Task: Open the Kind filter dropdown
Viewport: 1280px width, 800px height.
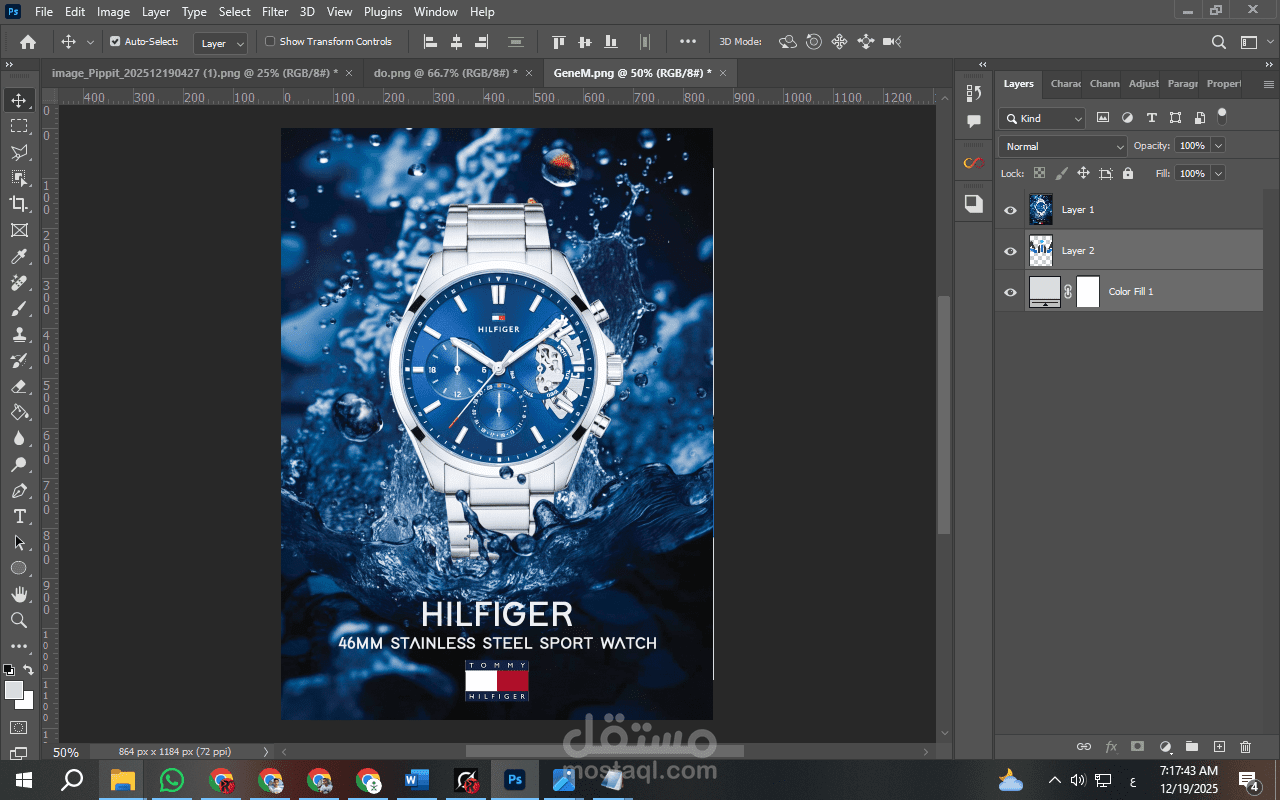Action: 1042,118
